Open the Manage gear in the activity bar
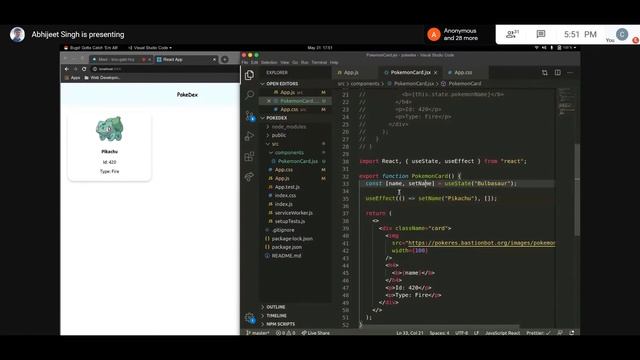This screenshot has width=640, height=360. coord(250,318)
